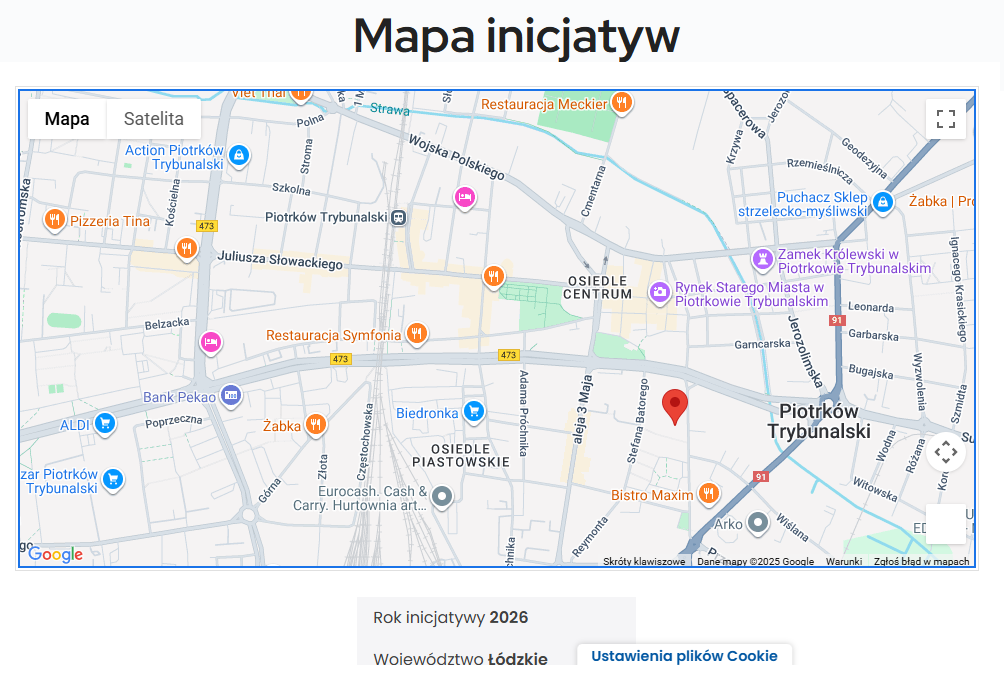The width and height of the screenshot is (1004, 688).
Task: Open Skróty klawiszowe keyboard shortcuts
Action: coord(644,562)
